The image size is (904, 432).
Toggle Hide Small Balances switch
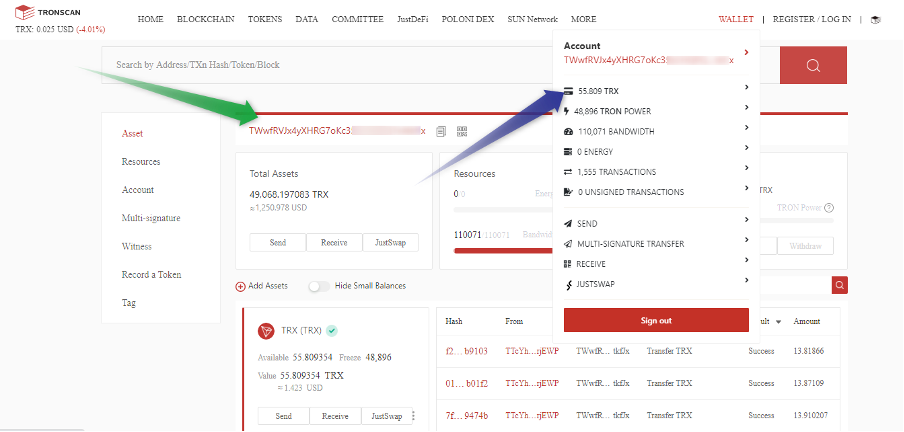[x=319, y=286]
